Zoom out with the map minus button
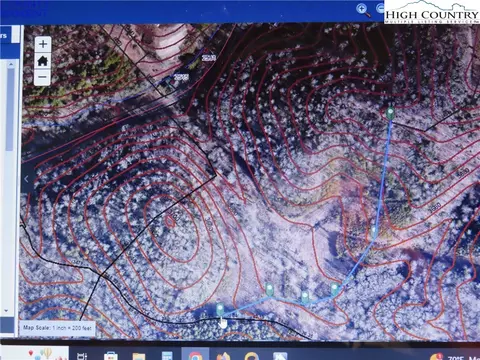 click(43, 77)
